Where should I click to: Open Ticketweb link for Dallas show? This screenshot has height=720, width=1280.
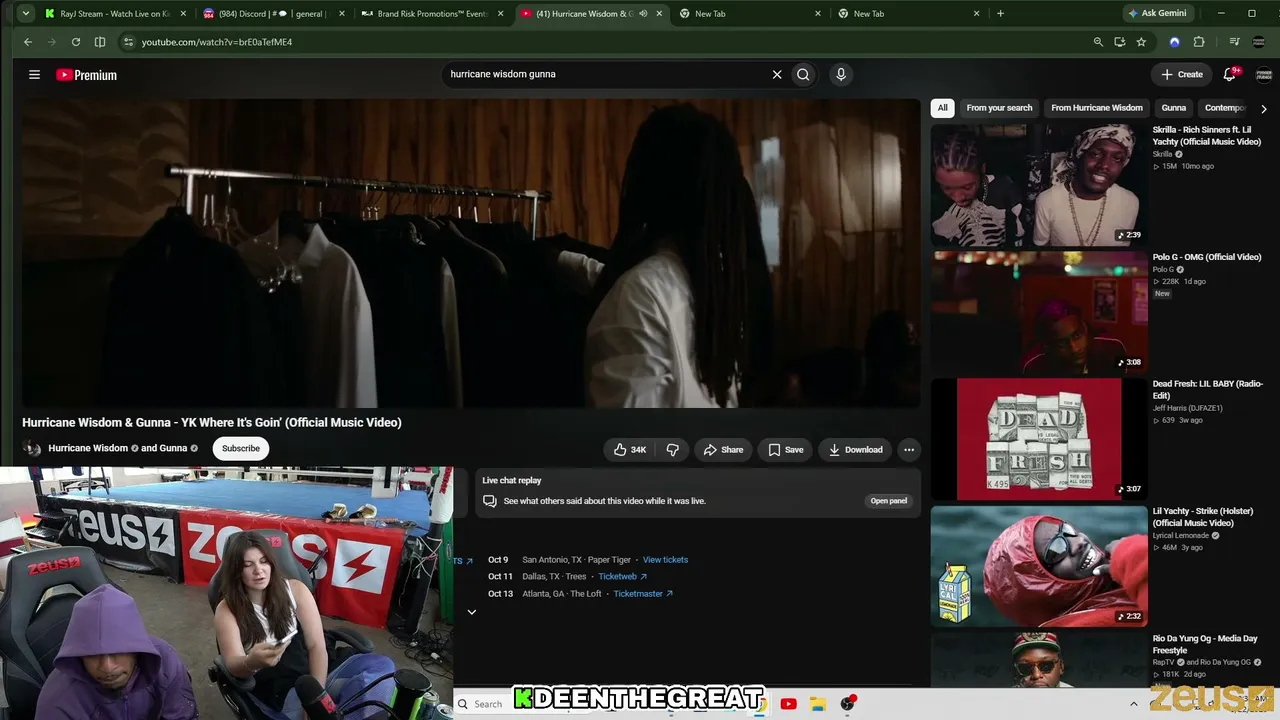623,577
